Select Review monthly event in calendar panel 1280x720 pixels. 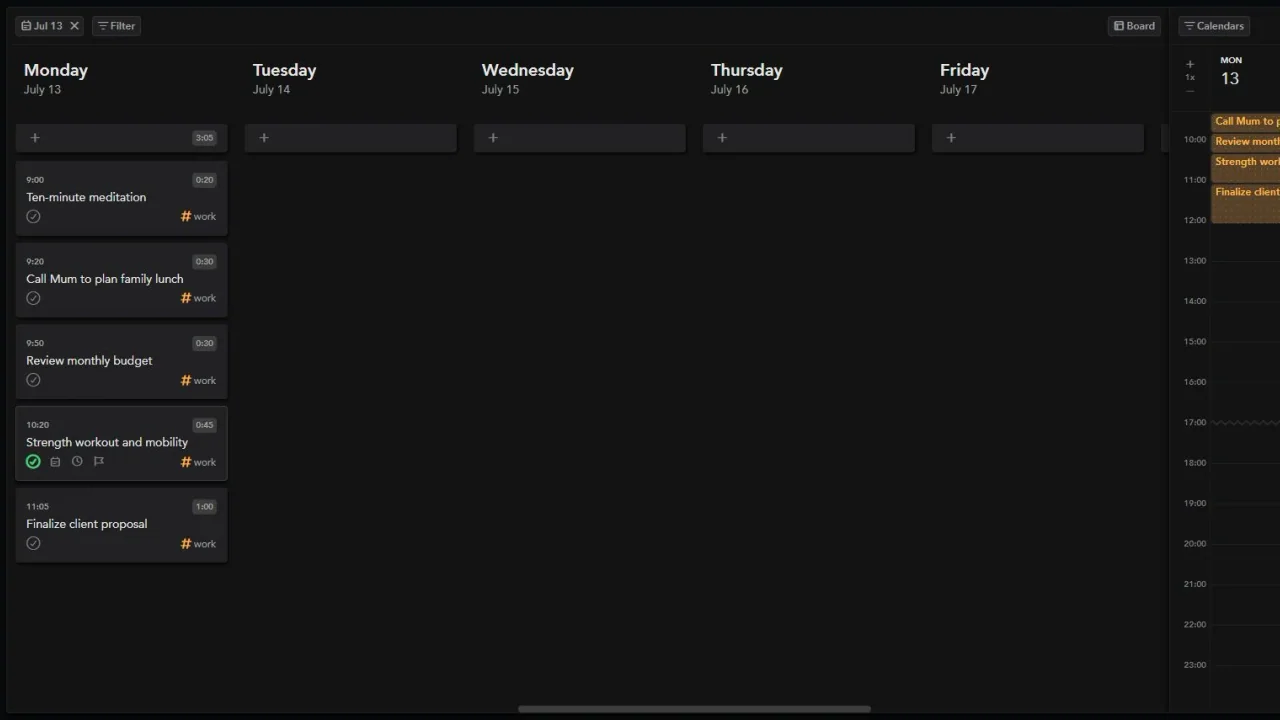tap(1245, 142)
